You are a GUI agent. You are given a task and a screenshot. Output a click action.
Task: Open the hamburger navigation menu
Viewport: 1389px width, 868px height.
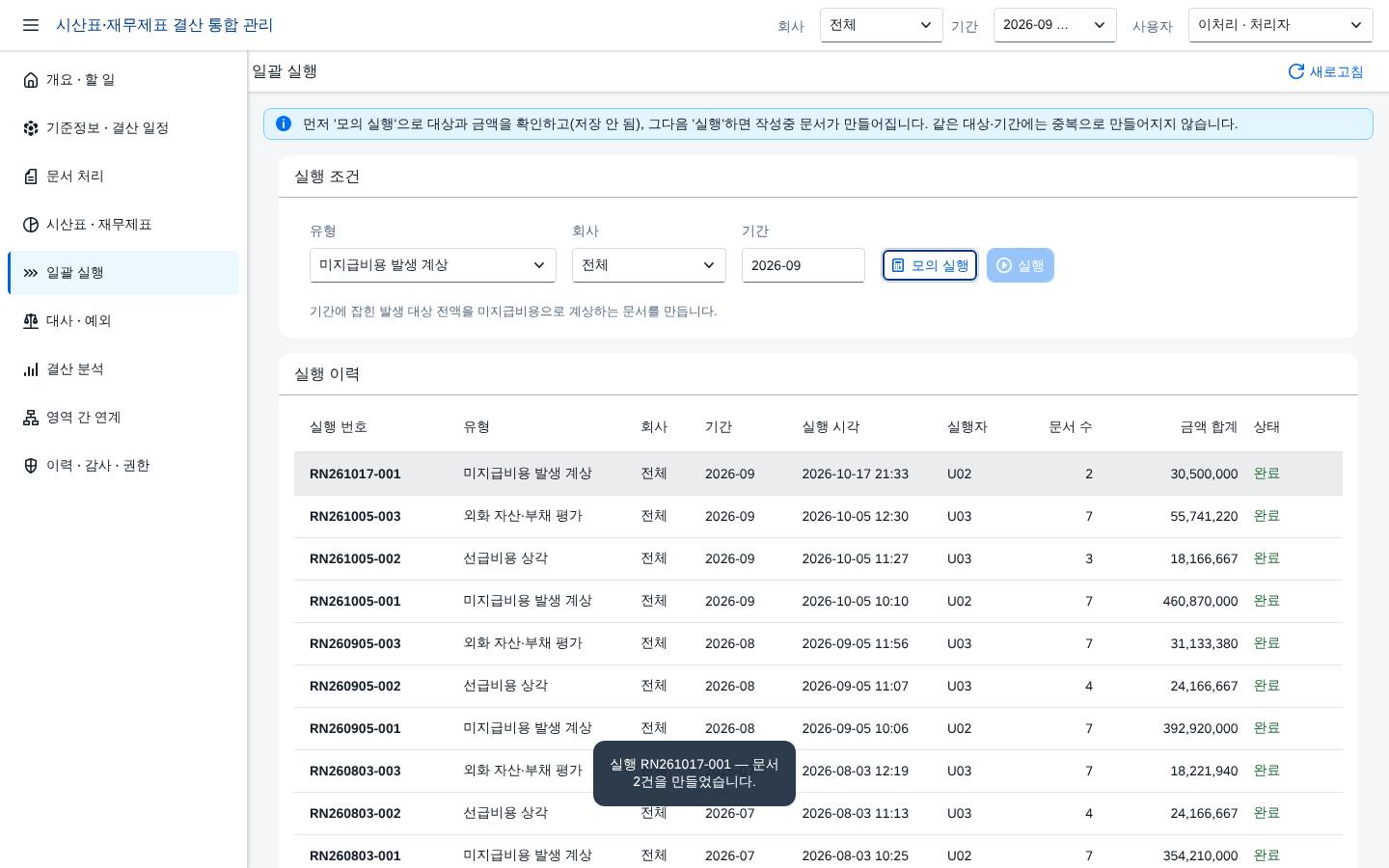coord(31,25)
